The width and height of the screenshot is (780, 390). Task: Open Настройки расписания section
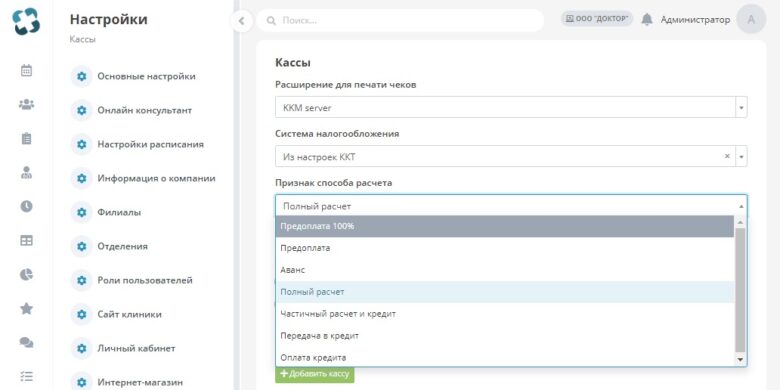(150, 144)
